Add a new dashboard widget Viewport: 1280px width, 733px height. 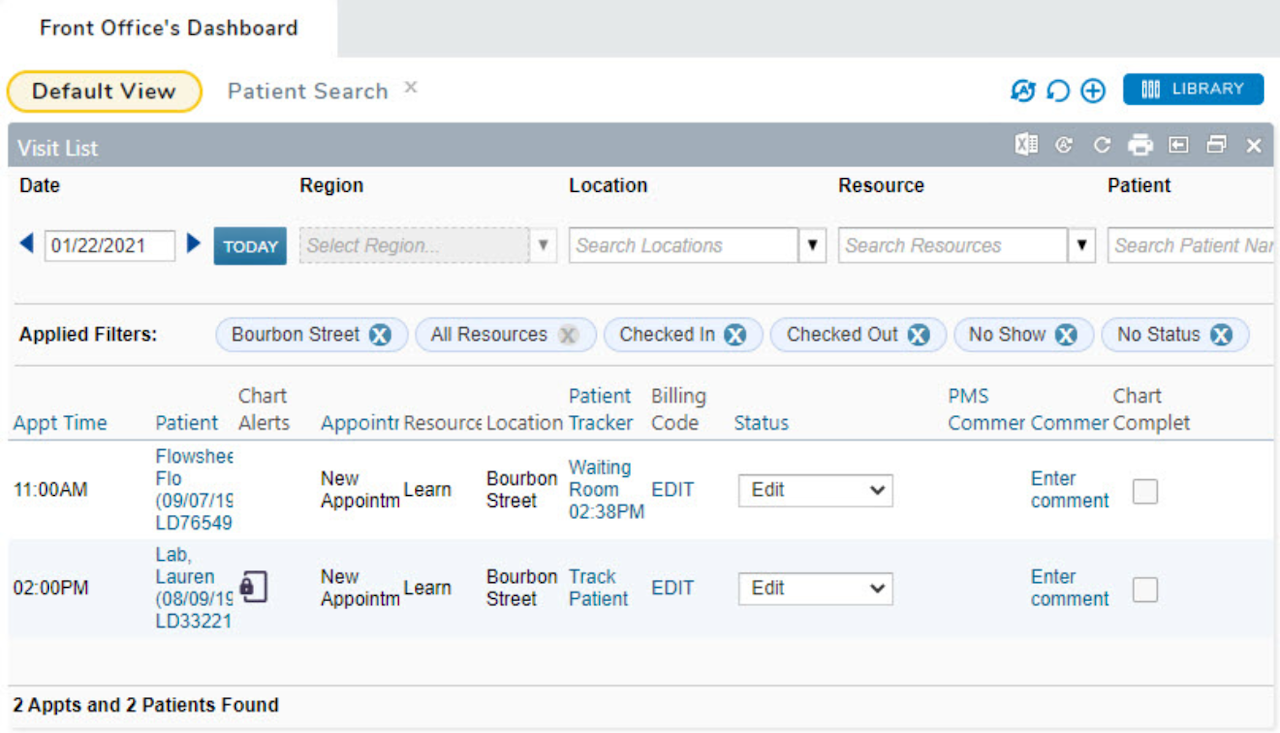point(1092,90)
